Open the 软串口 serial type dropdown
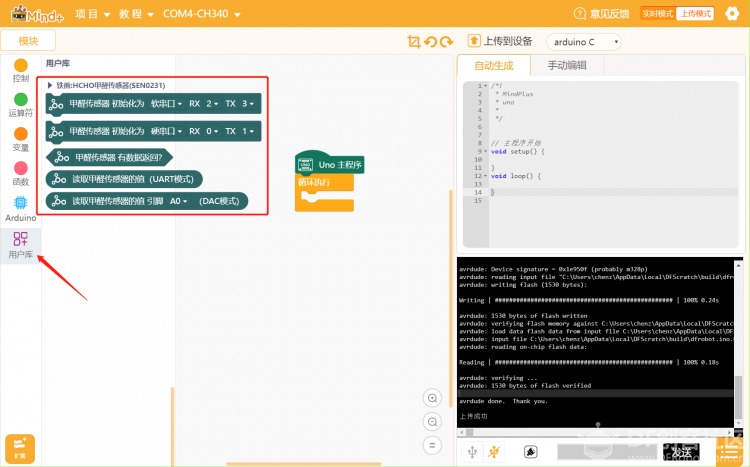The height and width of the screenshot is (467, 750). (x=166, y=104)
